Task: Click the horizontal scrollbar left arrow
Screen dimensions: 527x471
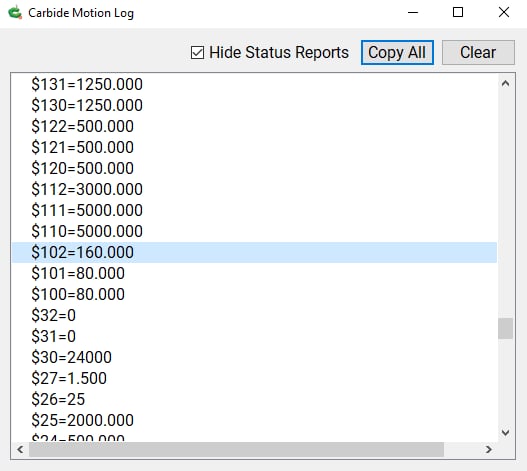Action: point(20,449)
